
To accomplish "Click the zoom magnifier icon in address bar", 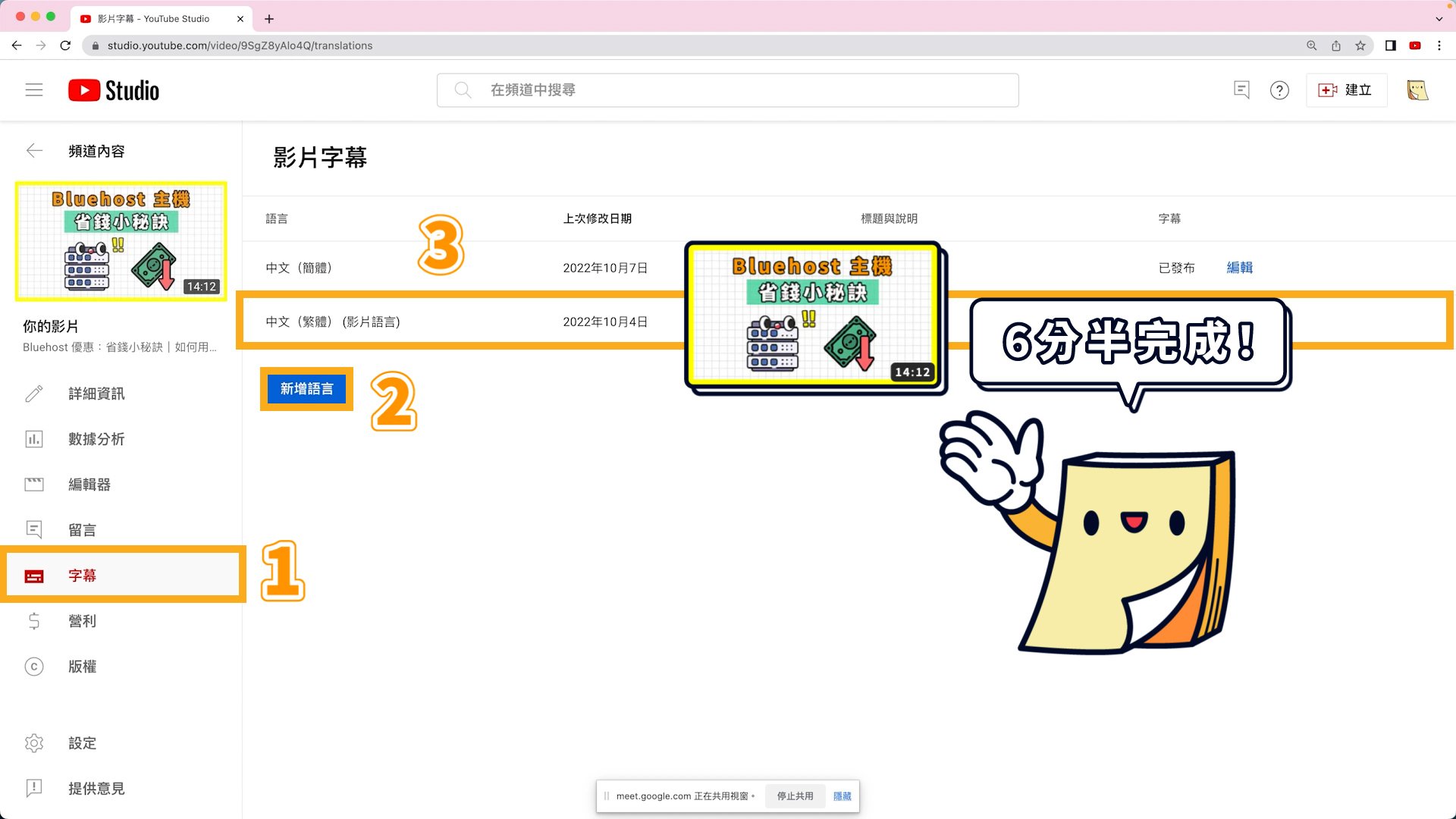I will (x=1312, y=45).
